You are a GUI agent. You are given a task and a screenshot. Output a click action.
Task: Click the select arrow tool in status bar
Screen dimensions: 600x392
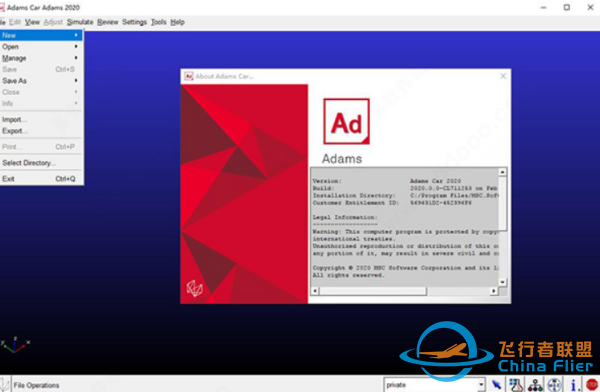[496, 384]
